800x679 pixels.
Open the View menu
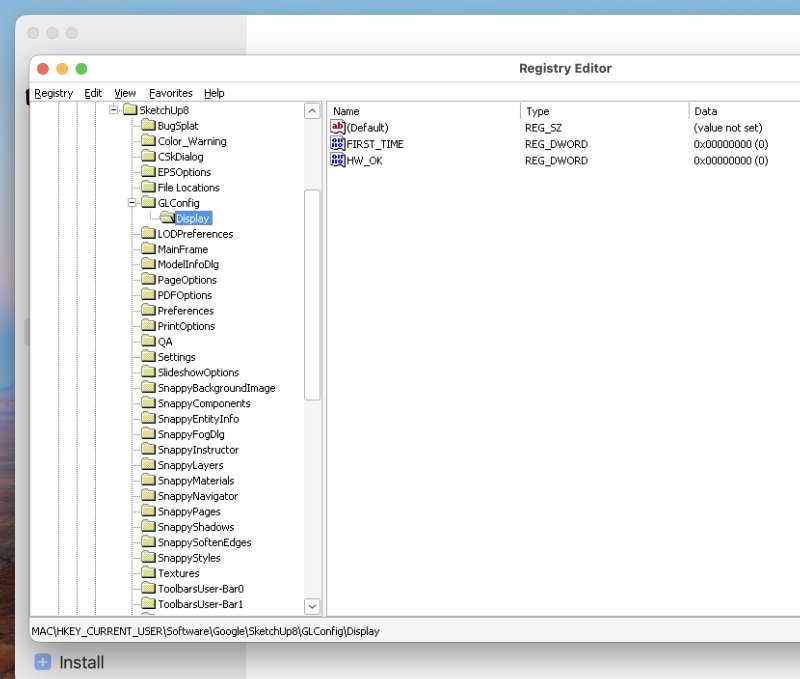click(125, 93)
